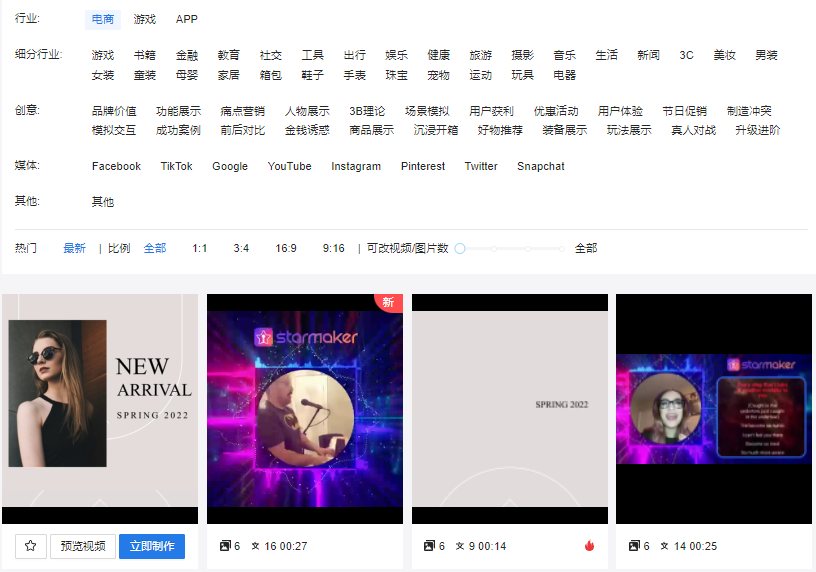Choose 宠物 sub-industry
816x572 pixels.
438,75
